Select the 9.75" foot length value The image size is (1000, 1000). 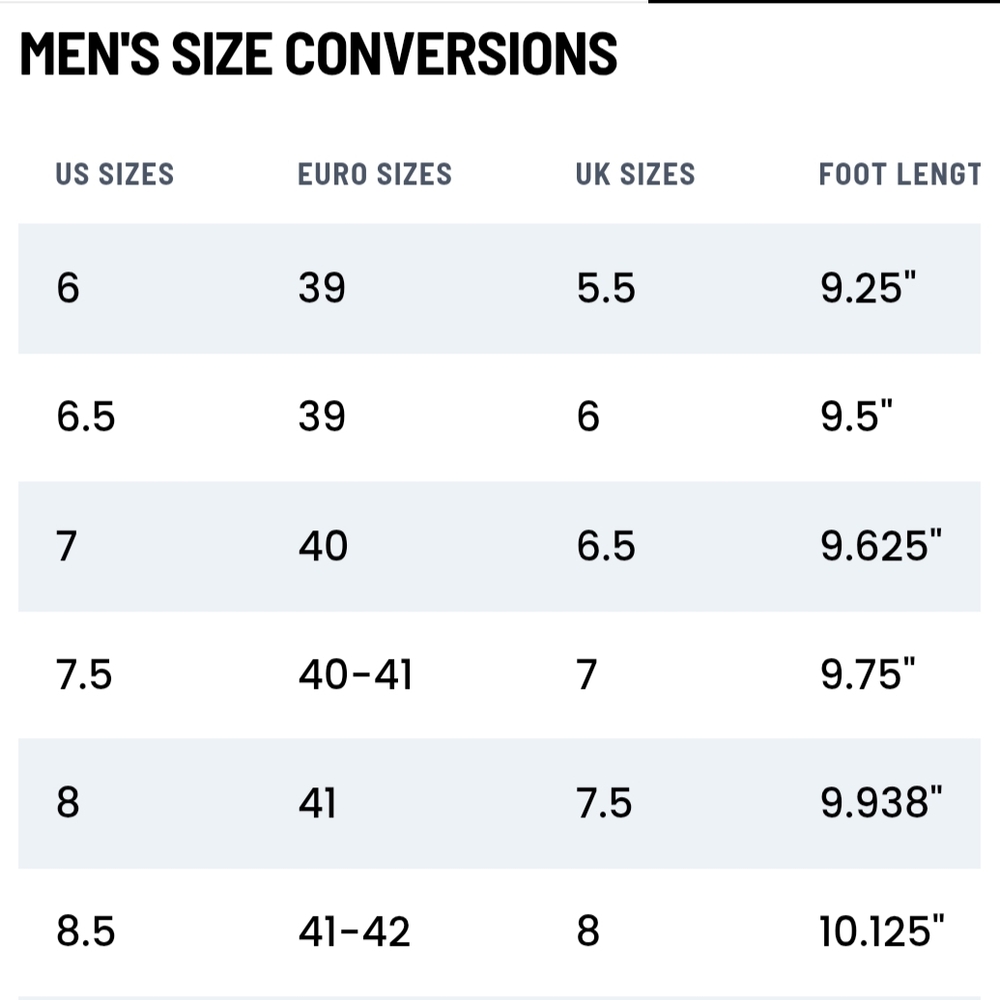click(867, 673)
